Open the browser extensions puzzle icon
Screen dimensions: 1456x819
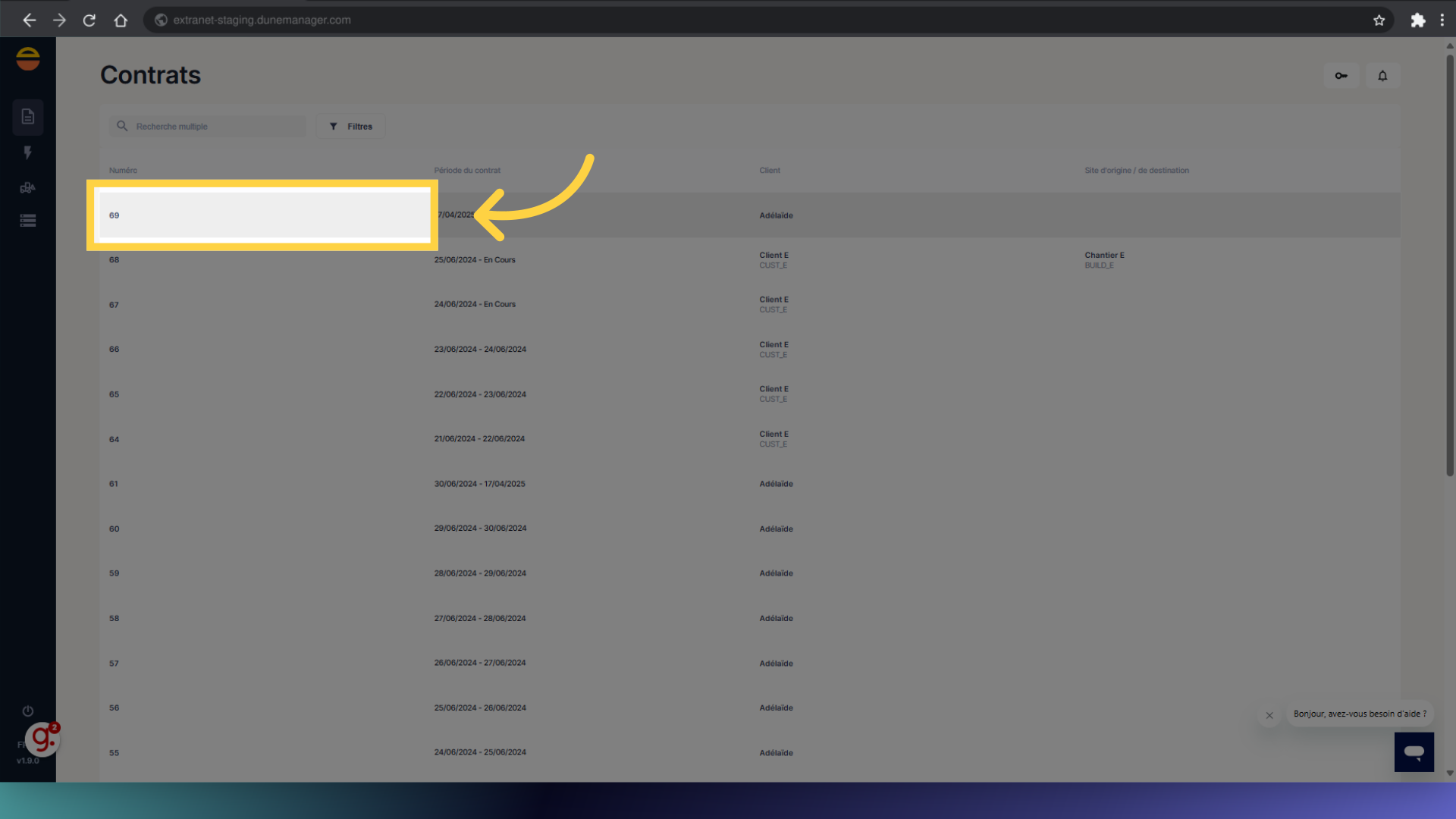1417,20
